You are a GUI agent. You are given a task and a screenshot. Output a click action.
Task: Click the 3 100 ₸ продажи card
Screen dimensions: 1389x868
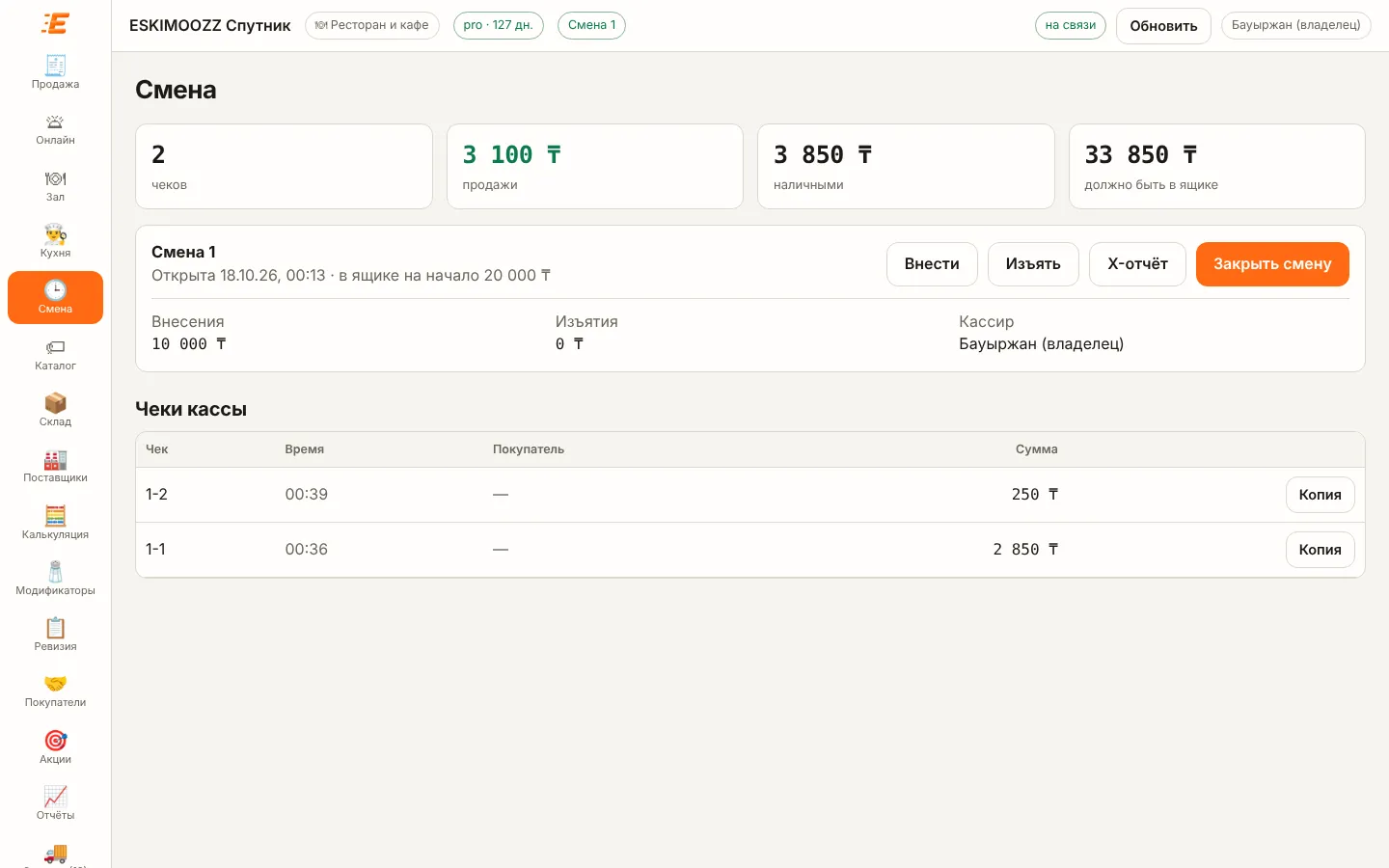coord(595,166)
